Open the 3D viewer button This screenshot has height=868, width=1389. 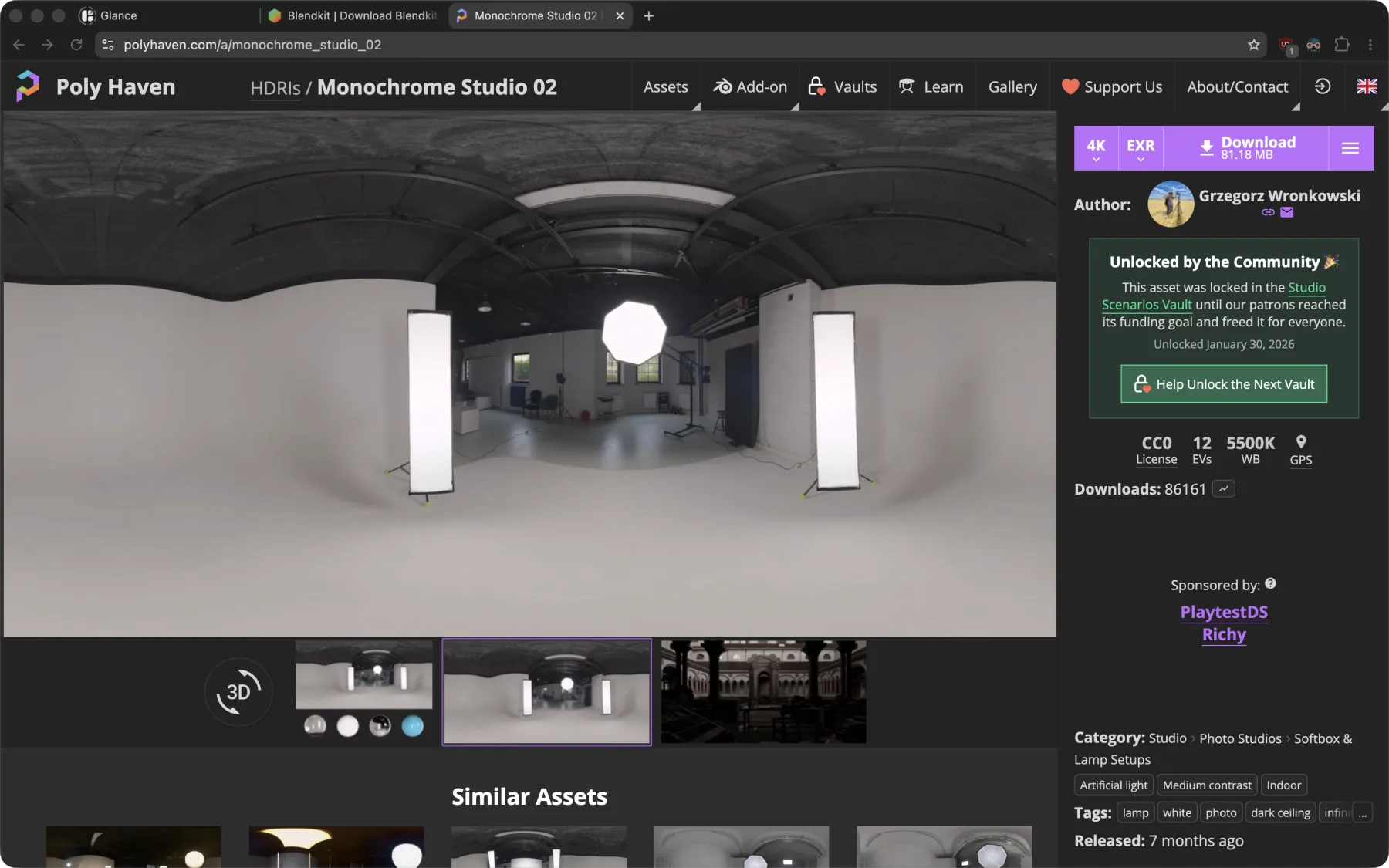pyautogui.click(x=238, y=691)
